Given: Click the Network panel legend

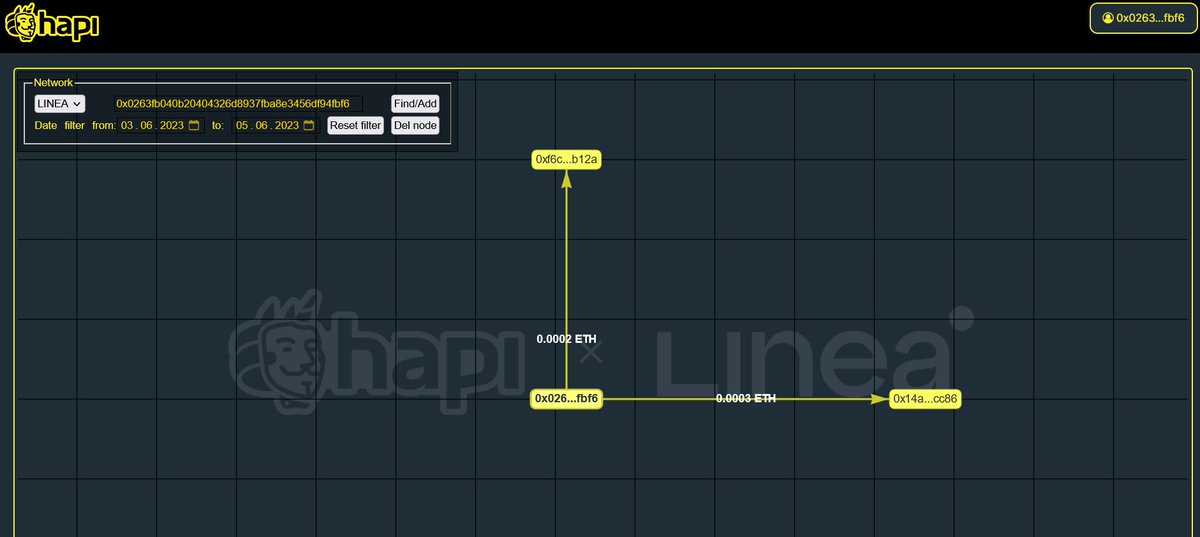Looking at the screenshot, I should [x=54, y=82].
